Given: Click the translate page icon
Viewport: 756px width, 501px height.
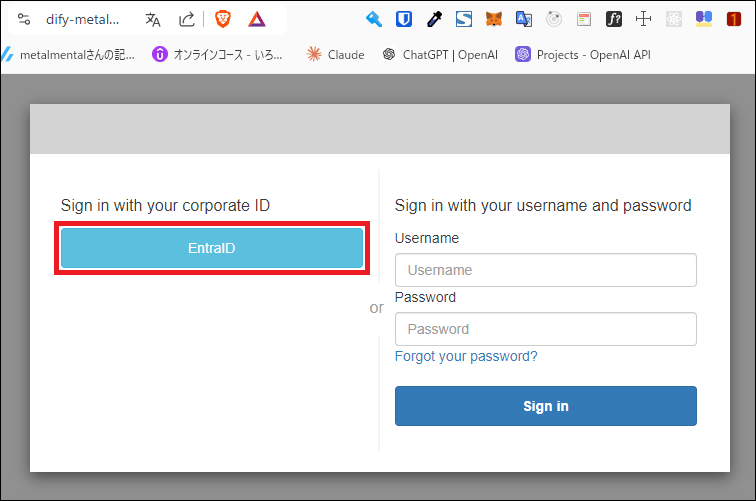Looking at the screenshot, I should coord(152,19).
